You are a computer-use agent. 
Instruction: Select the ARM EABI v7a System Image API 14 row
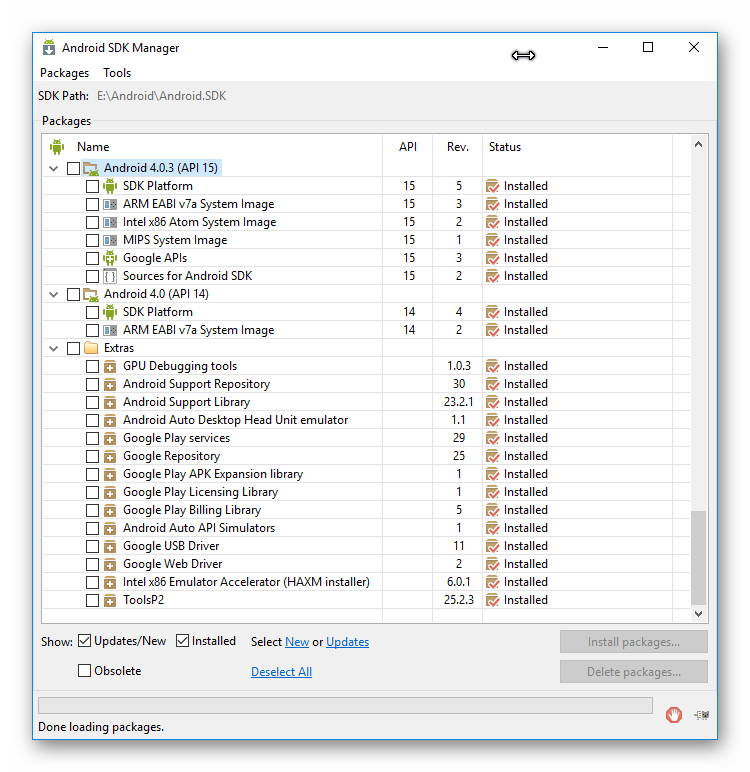[x=366, y=330]
